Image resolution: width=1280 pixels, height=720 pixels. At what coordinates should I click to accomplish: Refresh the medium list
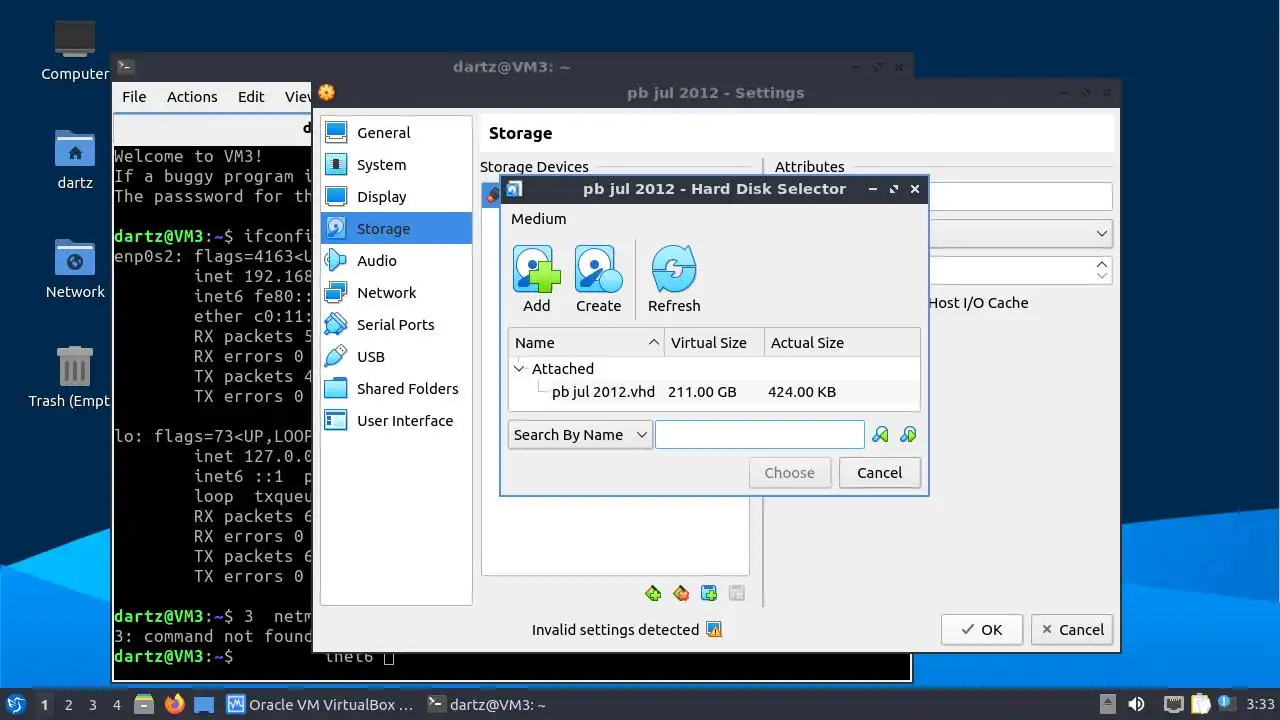coord(674,280)
